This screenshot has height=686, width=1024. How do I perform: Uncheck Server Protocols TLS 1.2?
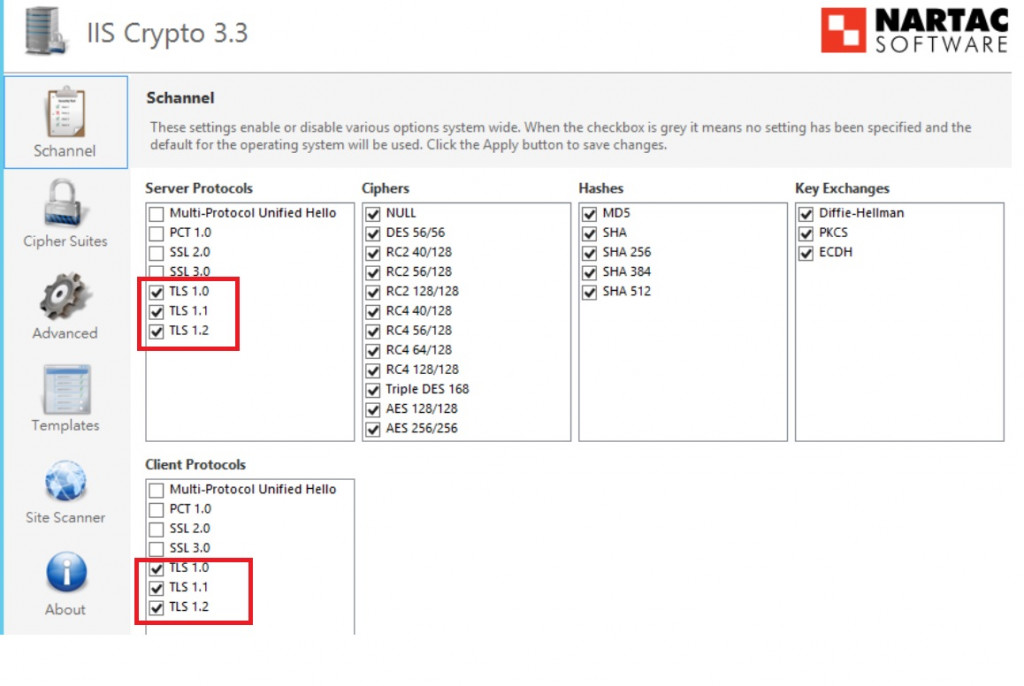point(156,331)
